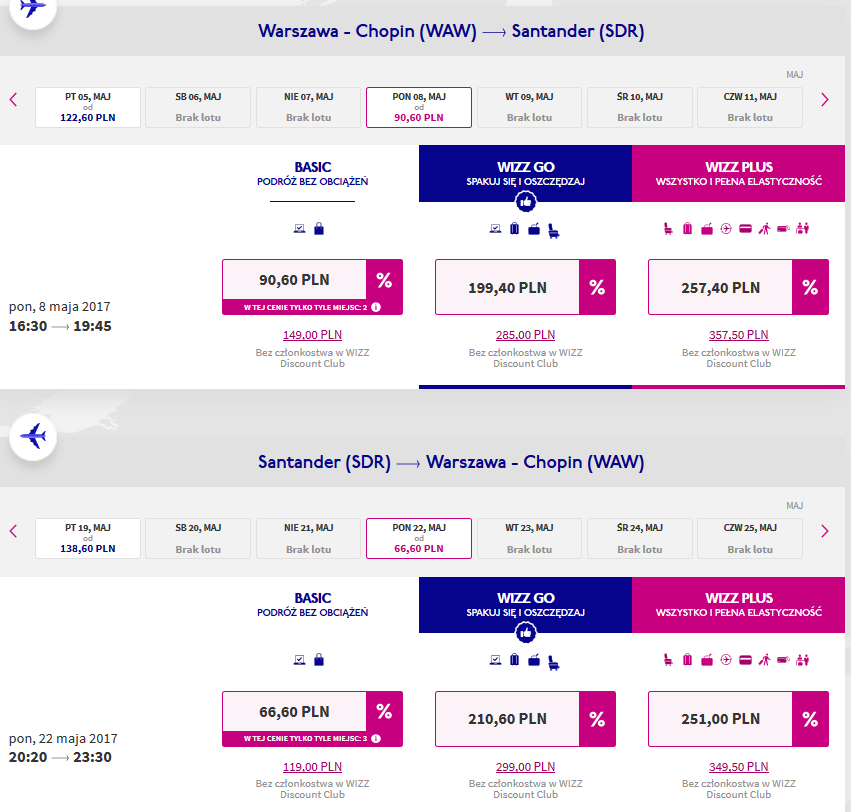Image resolution: width=851 pixels, height=812 pixels.
Task: Click the 349,50 PLN non-member price link
Action: [x=739, y=766]
